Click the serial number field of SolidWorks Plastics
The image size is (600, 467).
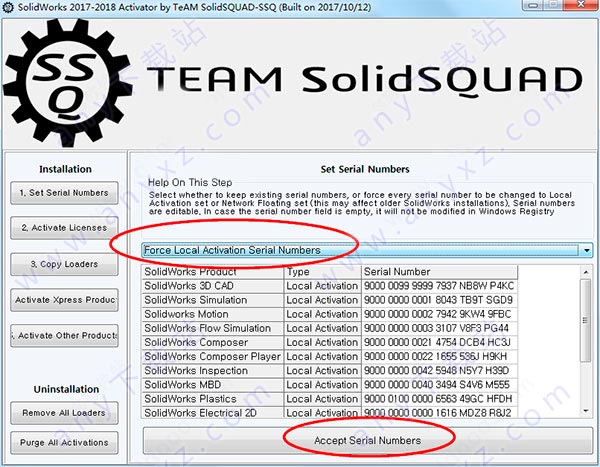pos(439,399)
